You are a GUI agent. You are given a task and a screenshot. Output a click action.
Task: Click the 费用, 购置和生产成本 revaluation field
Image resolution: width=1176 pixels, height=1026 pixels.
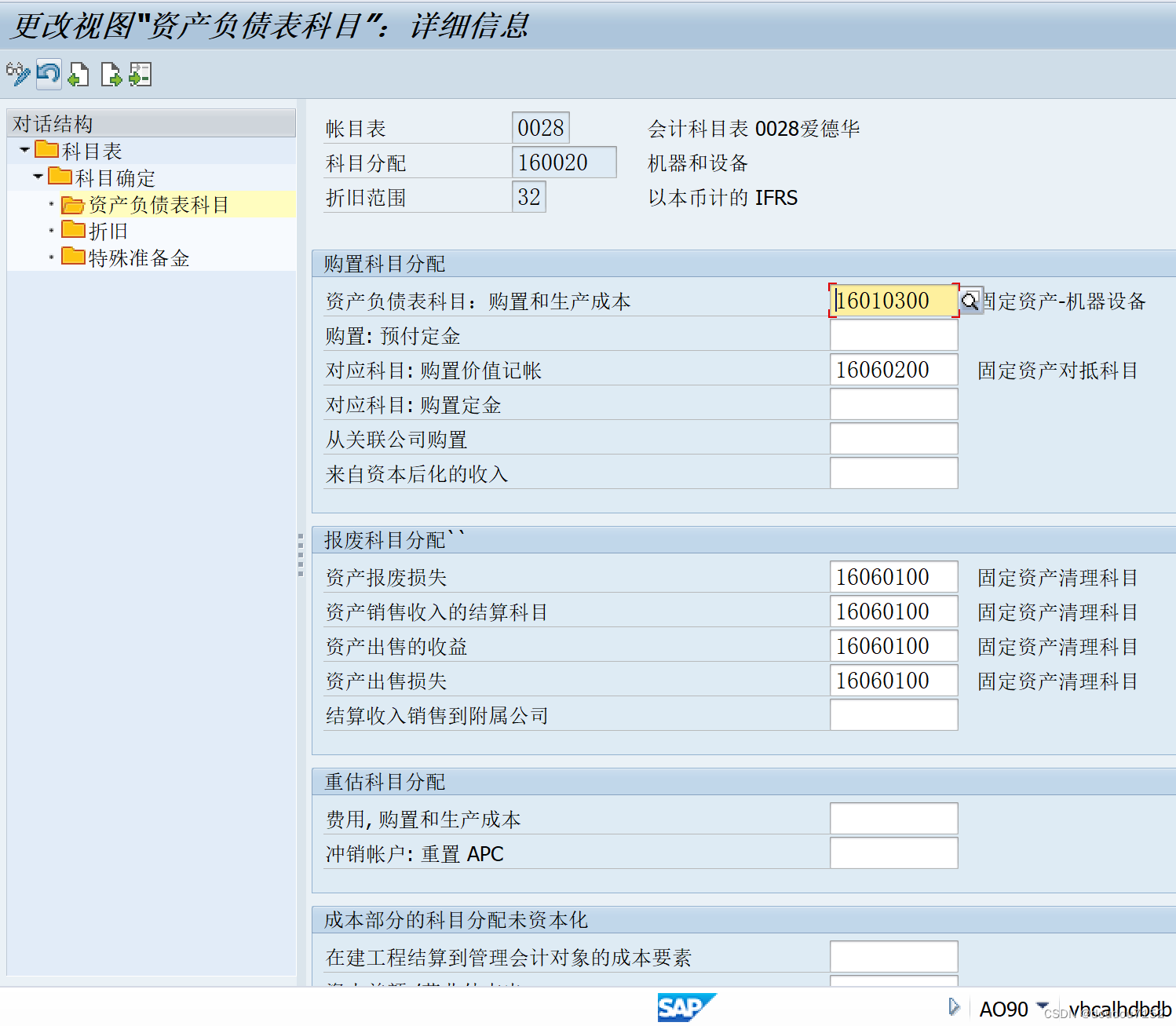coord(893,819)
